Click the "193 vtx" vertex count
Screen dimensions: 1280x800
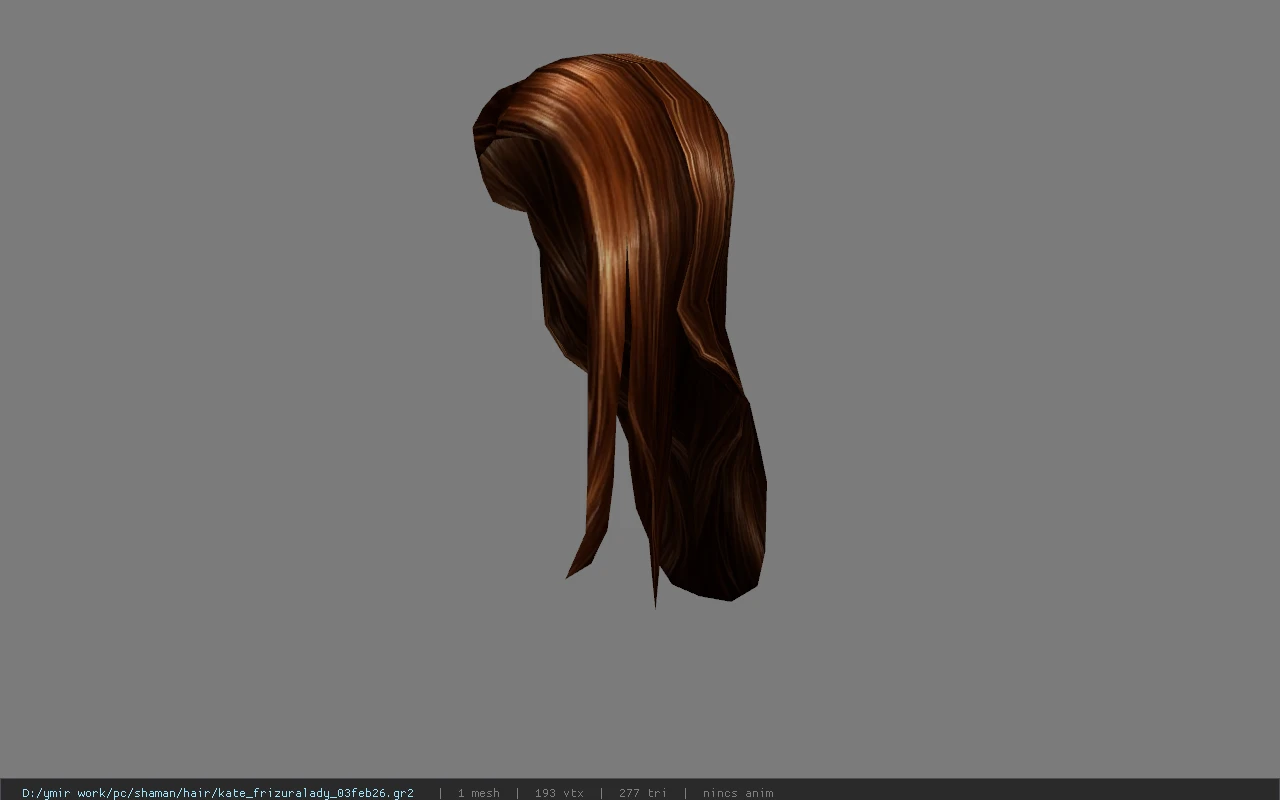[559, 793]
